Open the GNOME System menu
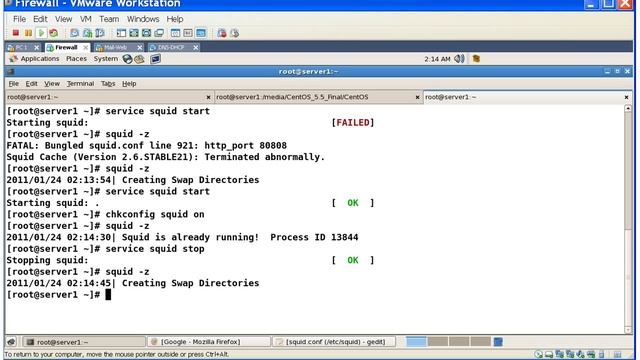 [x=105, y=59]
